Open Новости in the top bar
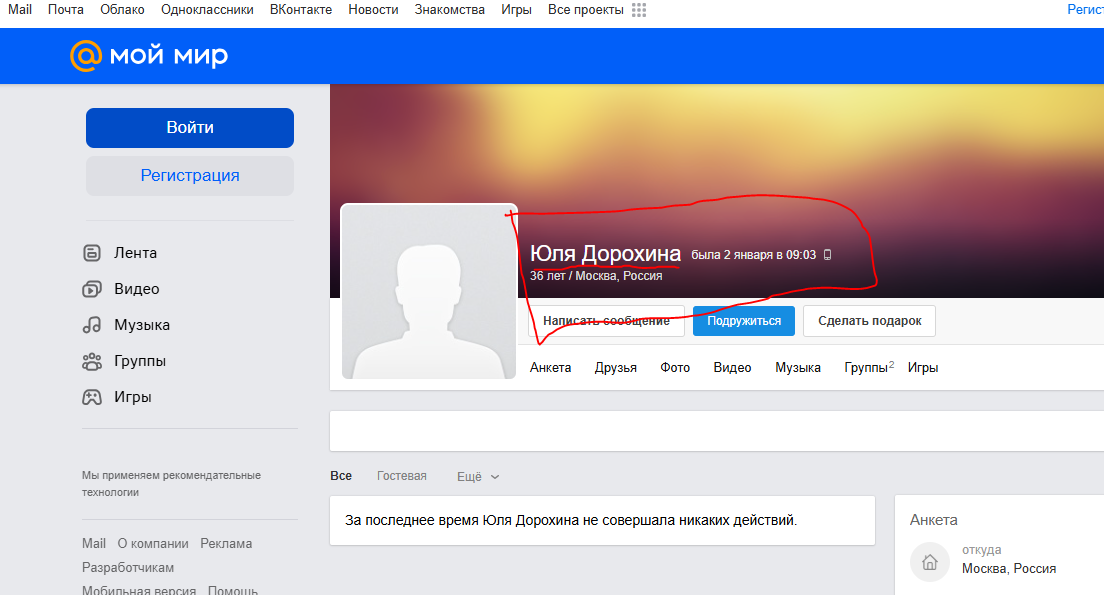The width and height of the screenshot is (1104, 595). click(x=373, y=10)
